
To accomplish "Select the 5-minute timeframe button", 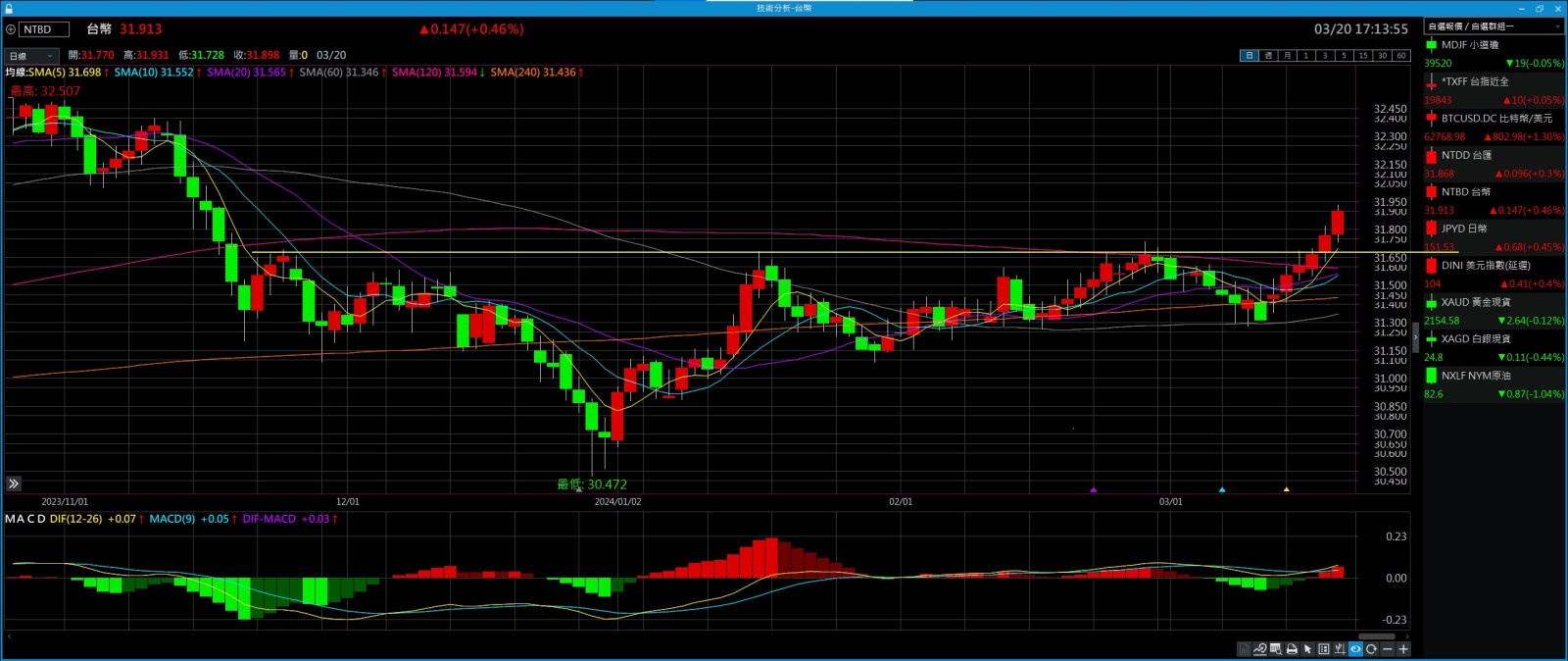I will 1344,56.
